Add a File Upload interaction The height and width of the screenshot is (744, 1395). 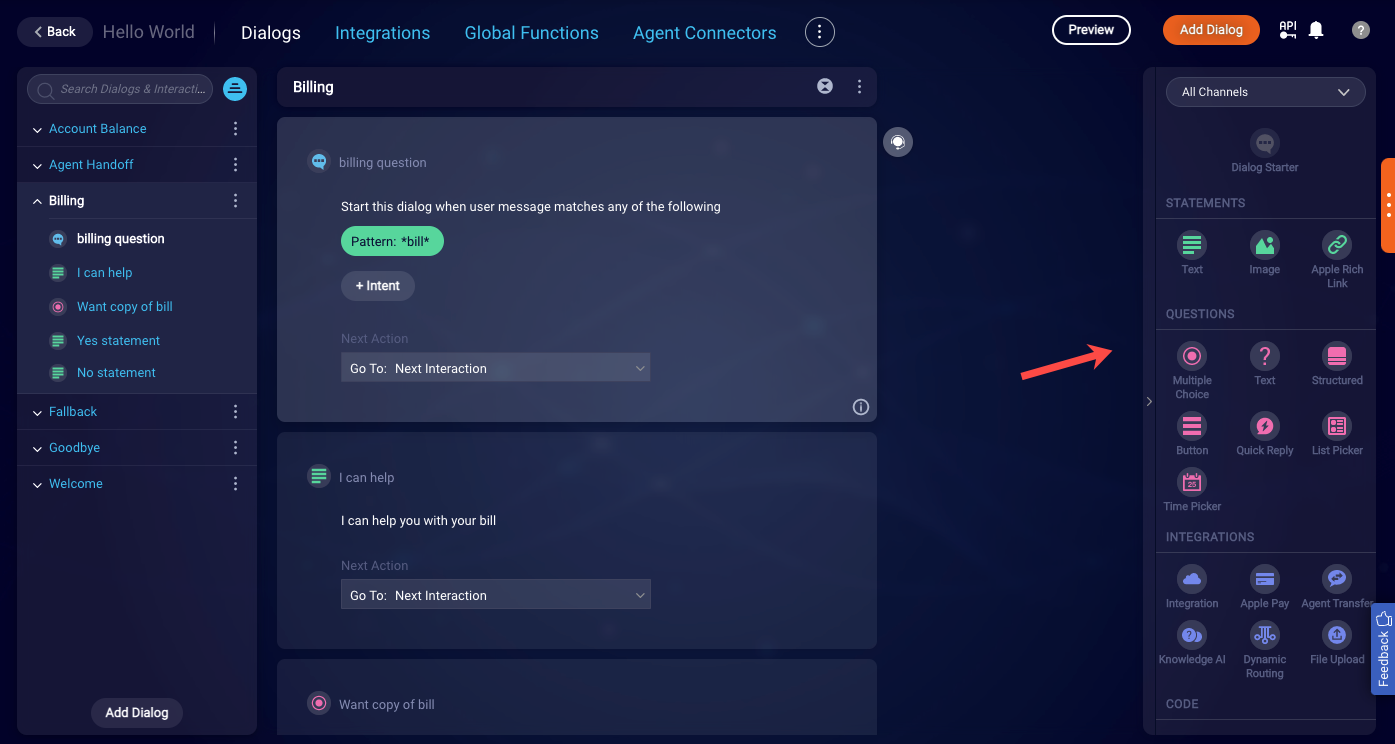[1337, 635]
